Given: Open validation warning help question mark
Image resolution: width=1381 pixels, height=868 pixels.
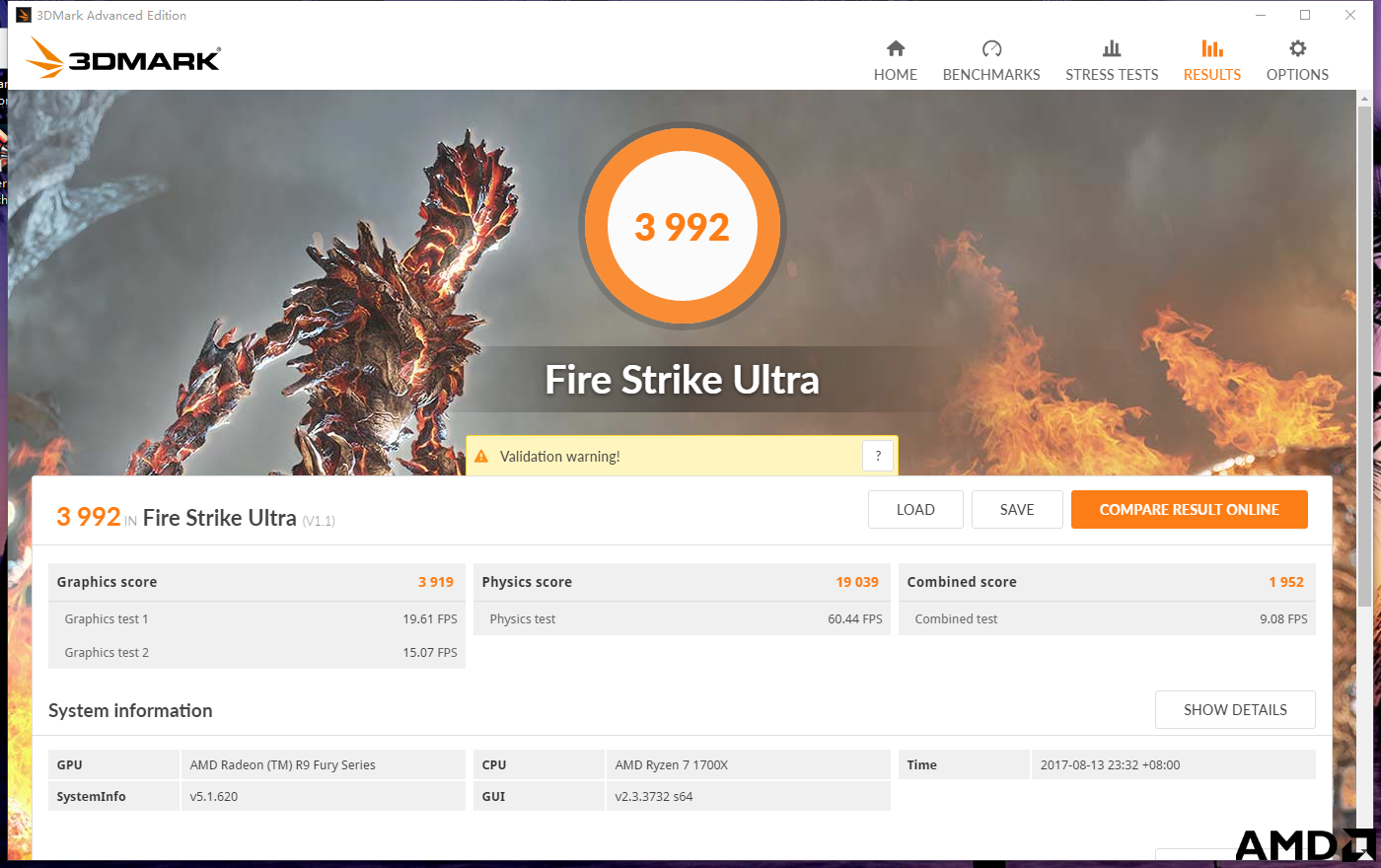Looking at the screenshot, I should click(878, 456).
